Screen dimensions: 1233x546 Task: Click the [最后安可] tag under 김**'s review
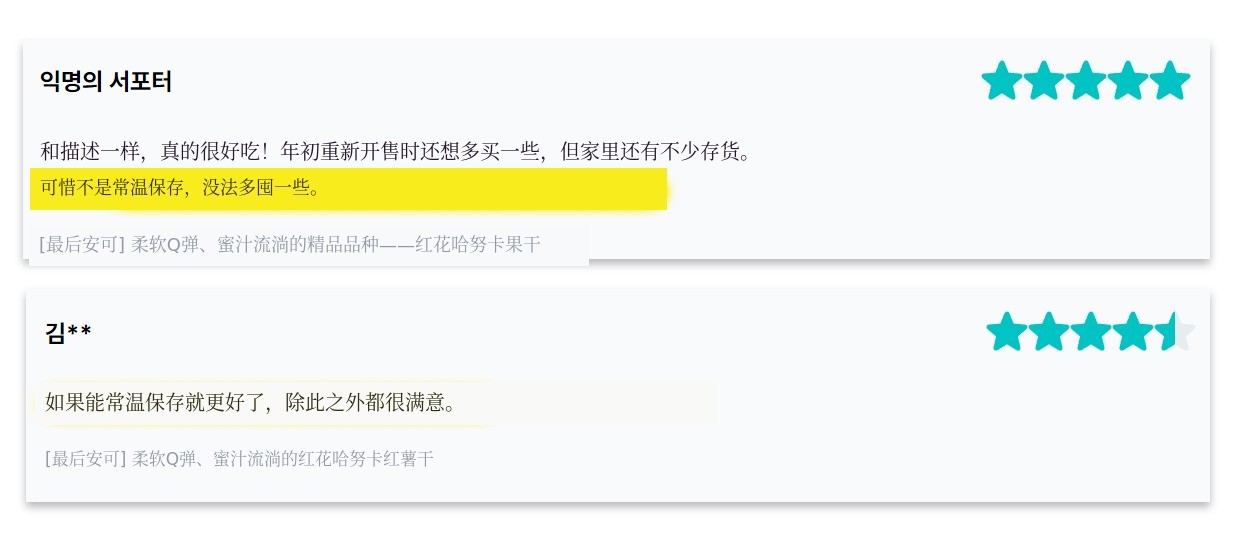(x=86, y=459)
